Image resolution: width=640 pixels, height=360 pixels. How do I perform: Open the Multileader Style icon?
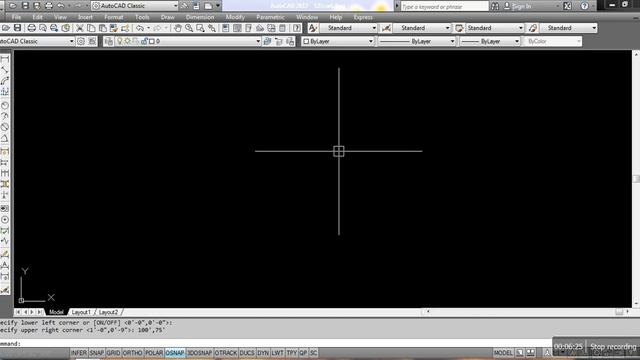pos(533,28)
